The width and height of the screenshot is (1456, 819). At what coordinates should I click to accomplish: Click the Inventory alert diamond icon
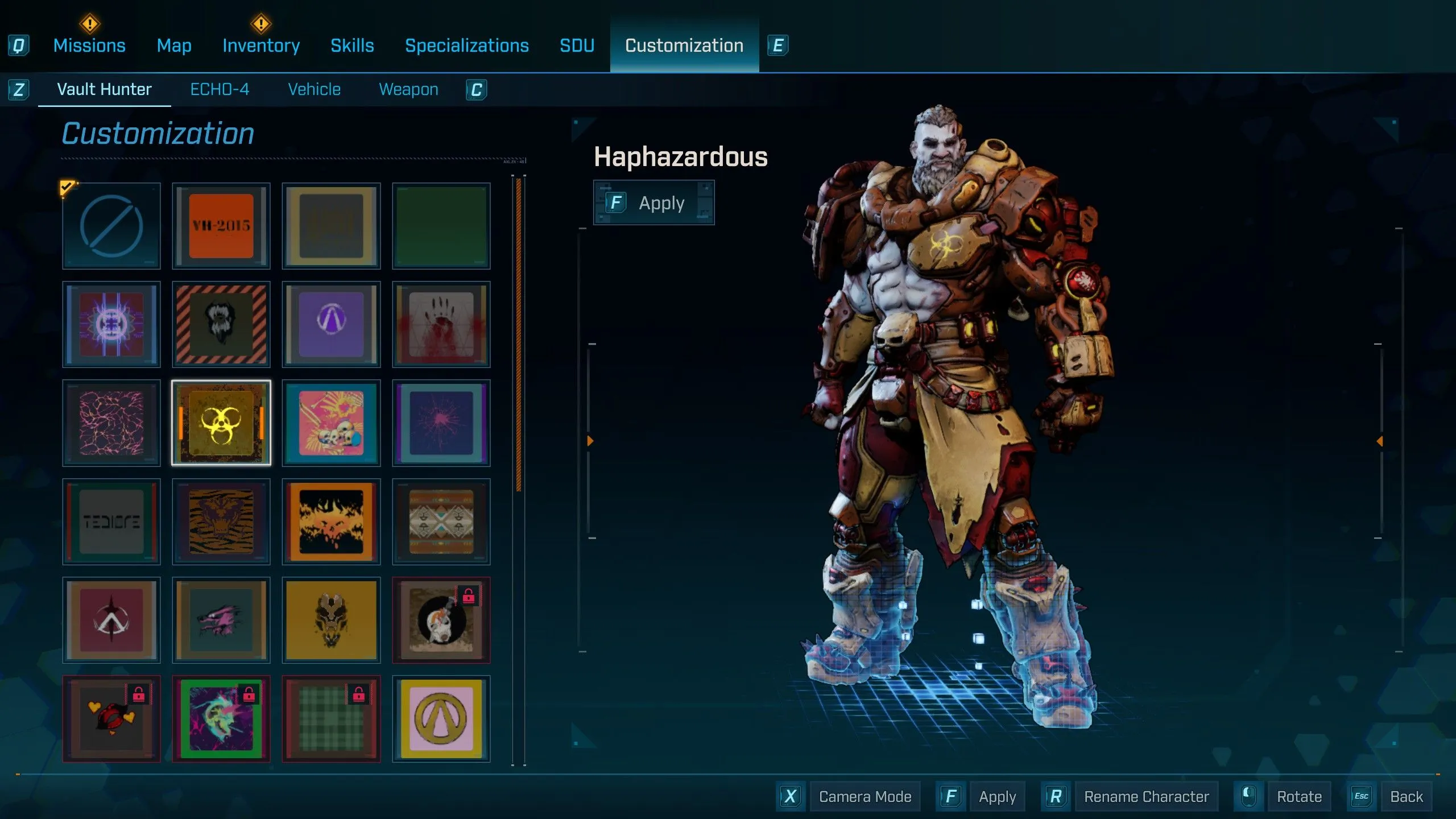(x=261, y=24)
